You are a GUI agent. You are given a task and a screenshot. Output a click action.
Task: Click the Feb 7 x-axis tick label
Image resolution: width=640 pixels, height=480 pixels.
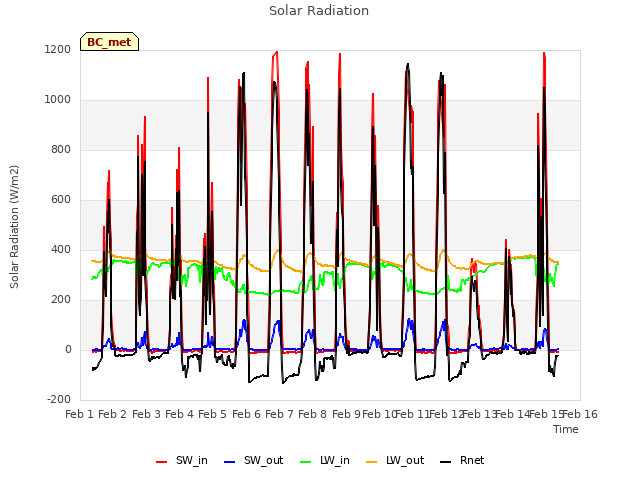(279, 414)
